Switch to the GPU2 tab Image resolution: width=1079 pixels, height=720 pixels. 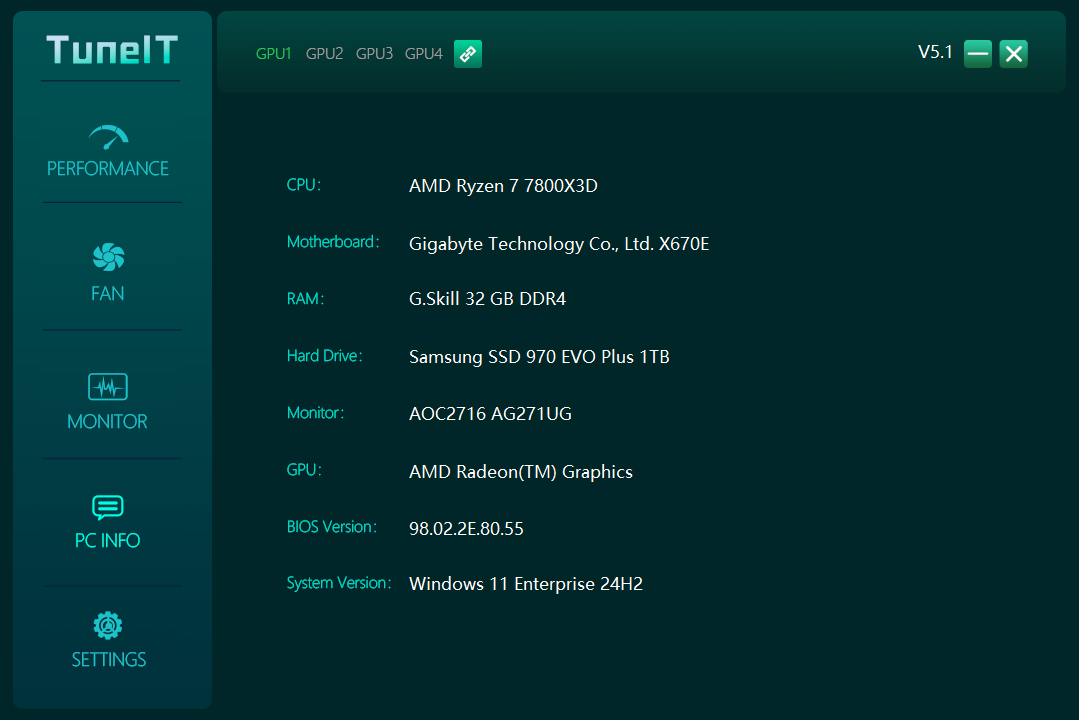(x=324, y=54)
